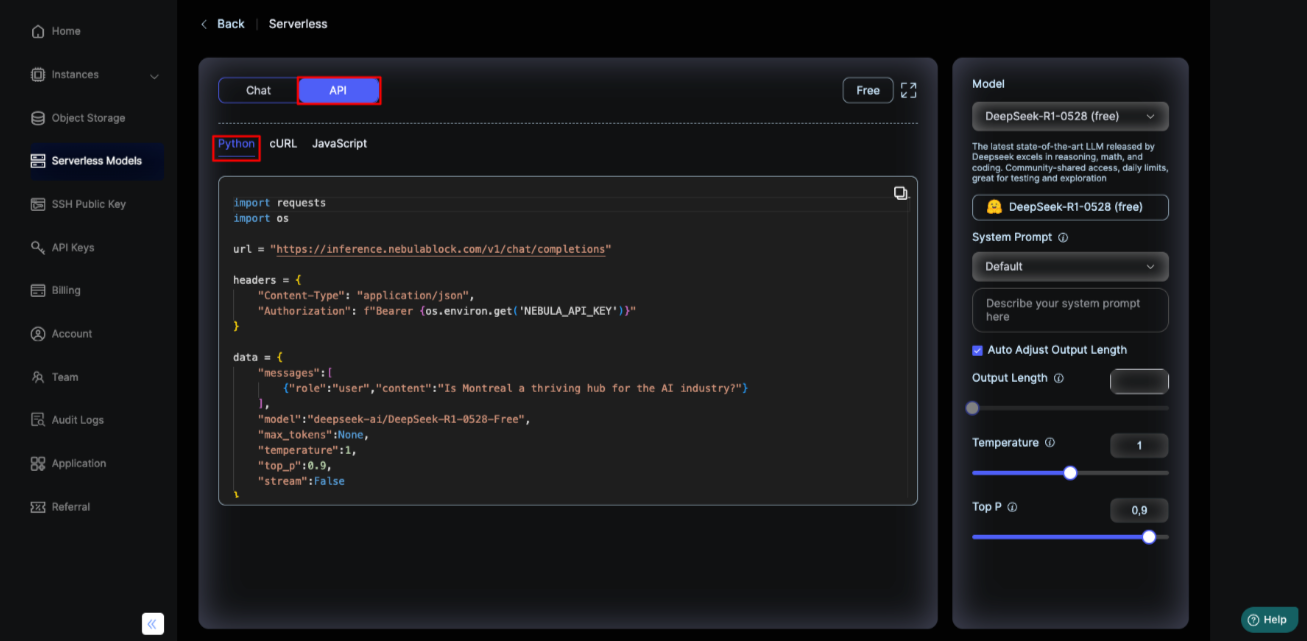The image size is (1307, 641).
Task: Click the Top P slider handle
Action: click(x=1149, y=537)
